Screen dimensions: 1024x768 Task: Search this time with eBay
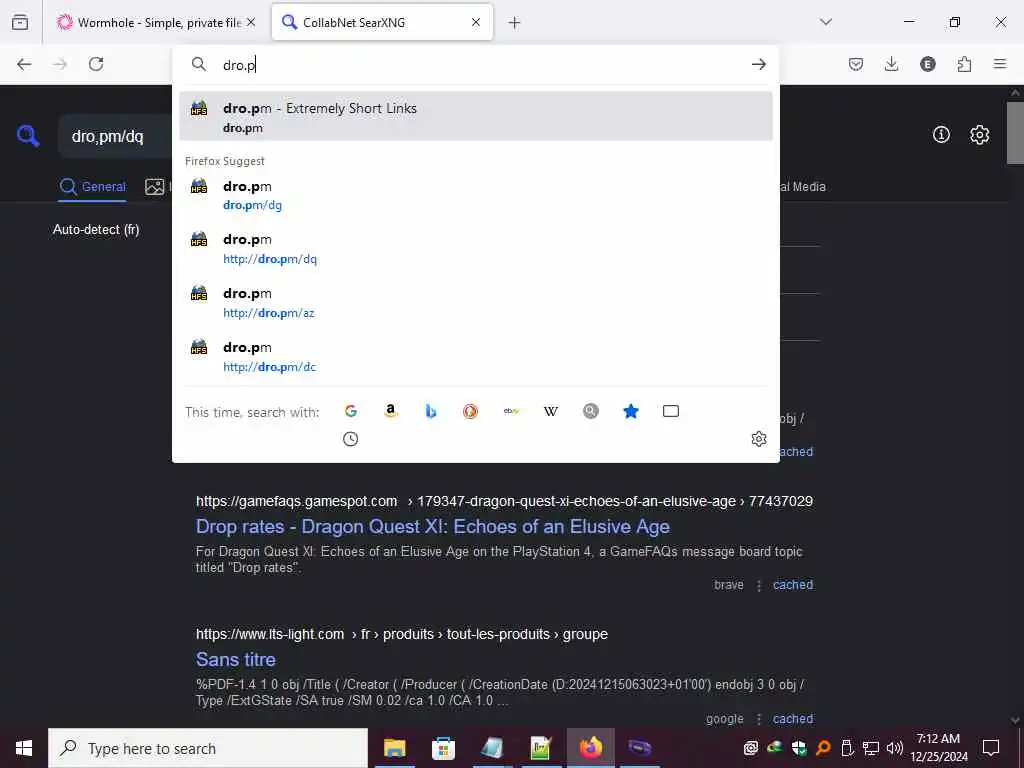point(511,411)
